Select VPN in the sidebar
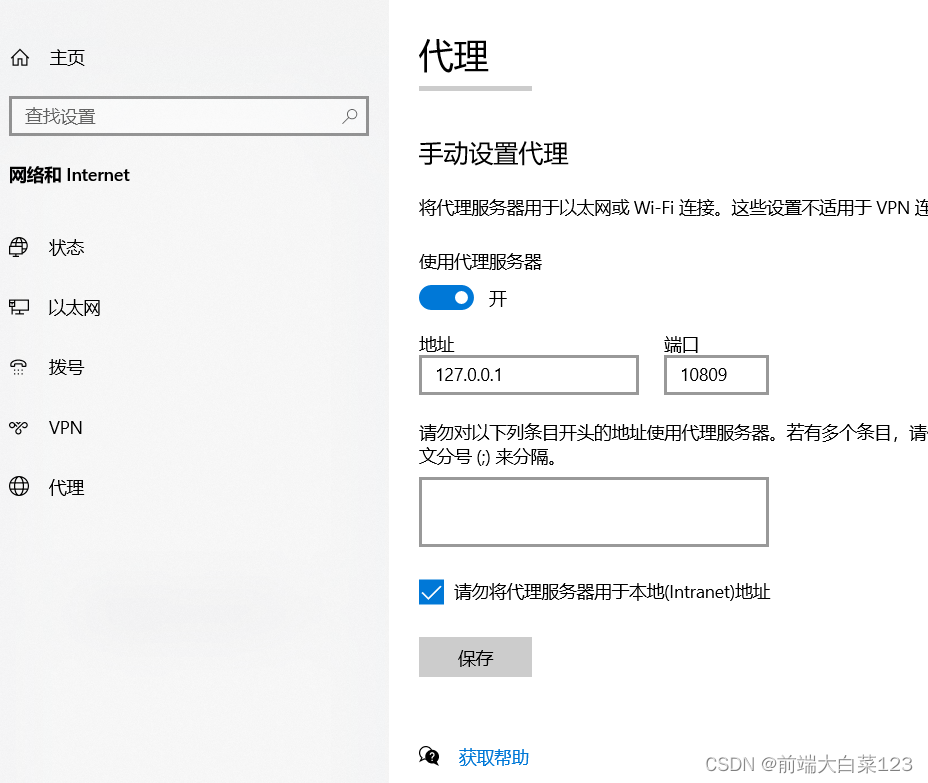The width and height of the screenshot is (928, 783). tap(65, 427)
